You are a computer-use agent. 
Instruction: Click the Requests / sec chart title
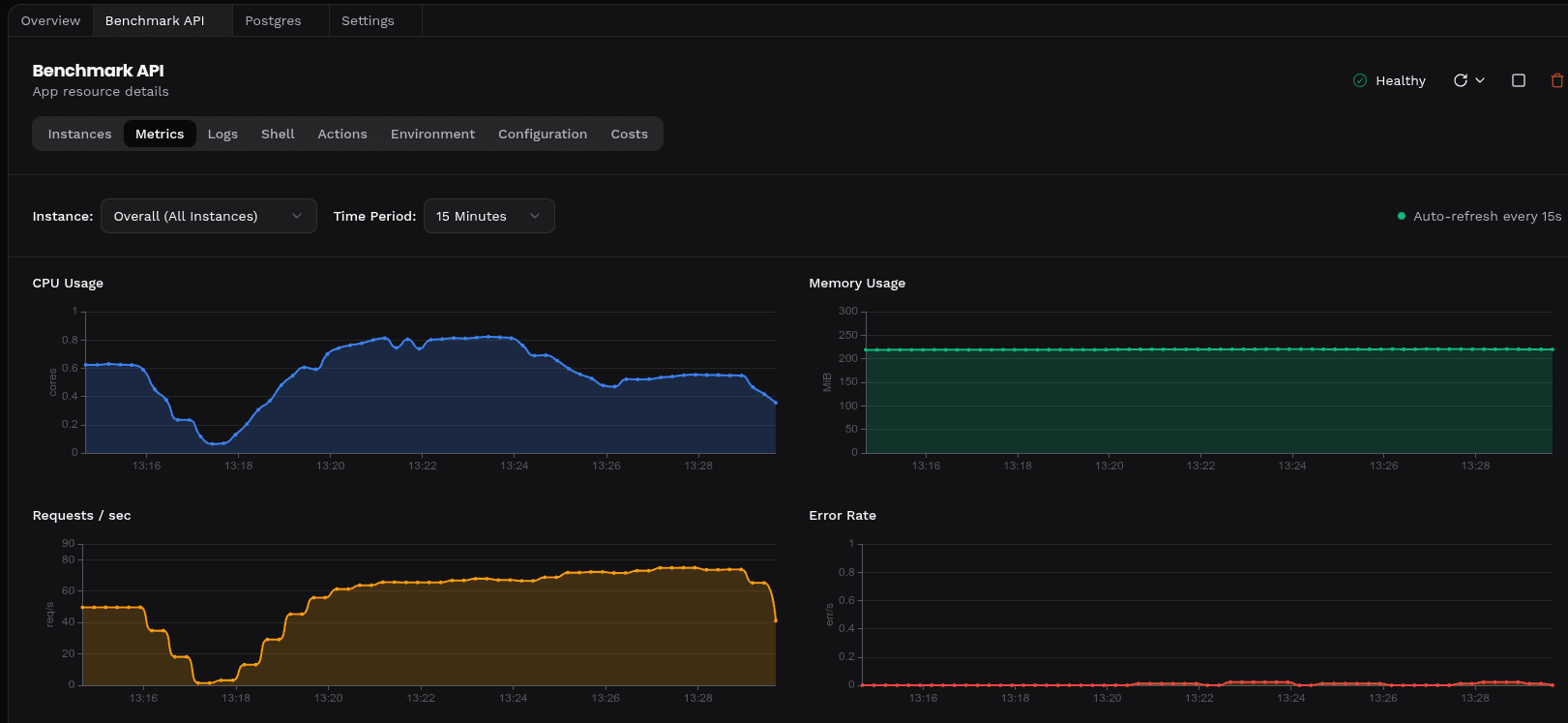coord(81,515)
